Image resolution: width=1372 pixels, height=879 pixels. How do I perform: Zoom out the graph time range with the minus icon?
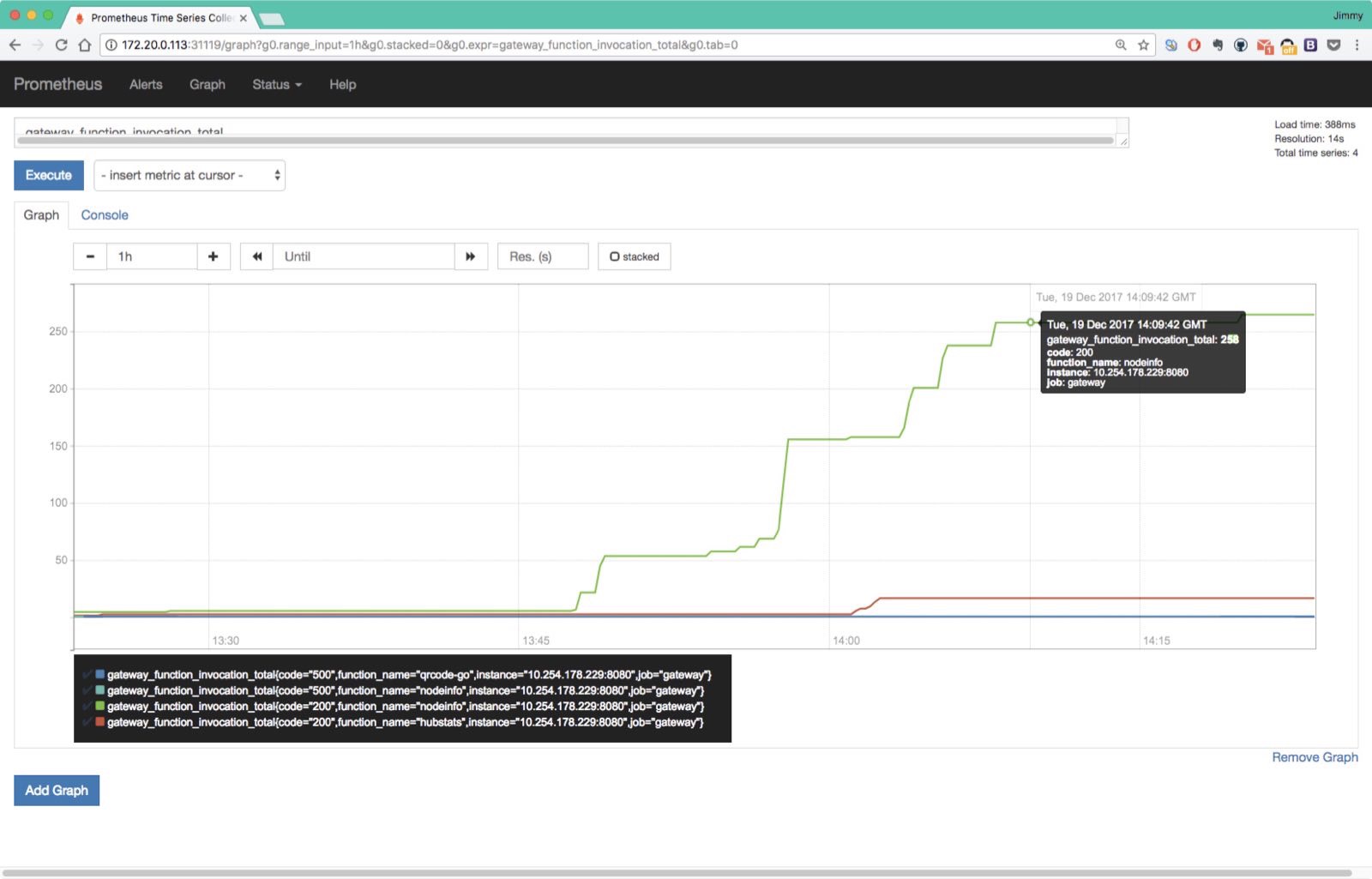tap(89, 256)
